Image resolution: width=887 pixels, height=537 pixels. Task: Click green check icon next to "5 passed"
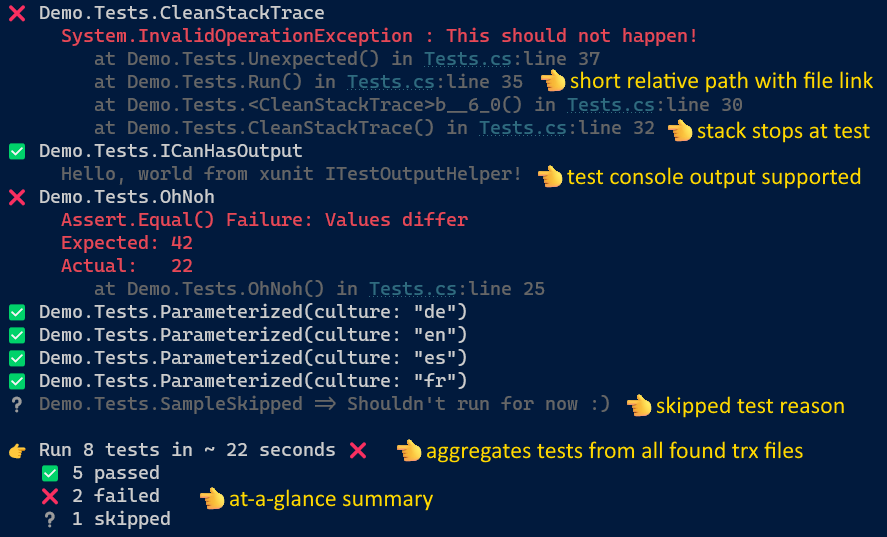coord(49,473)
